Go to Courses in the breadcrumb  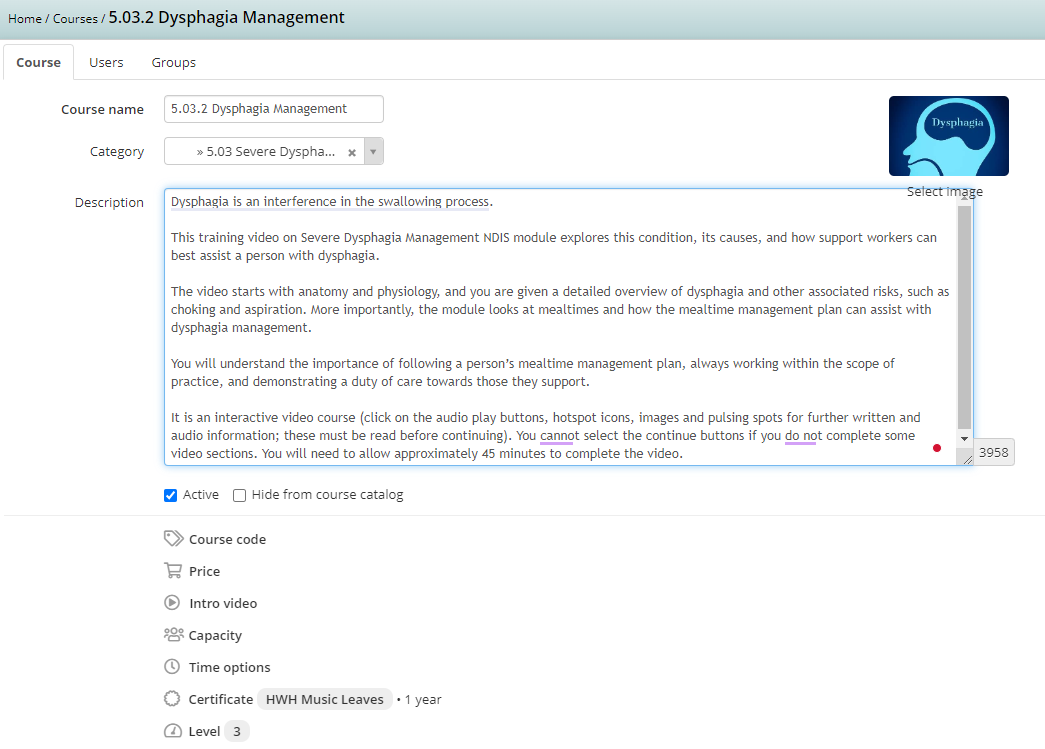click(x=75, y=19)
